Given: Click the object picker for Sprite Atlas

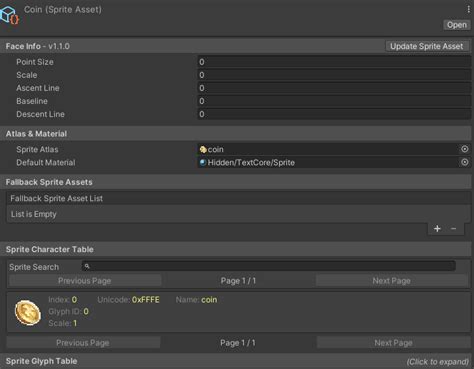Looking at the screenshot, I should click(465, 149).
